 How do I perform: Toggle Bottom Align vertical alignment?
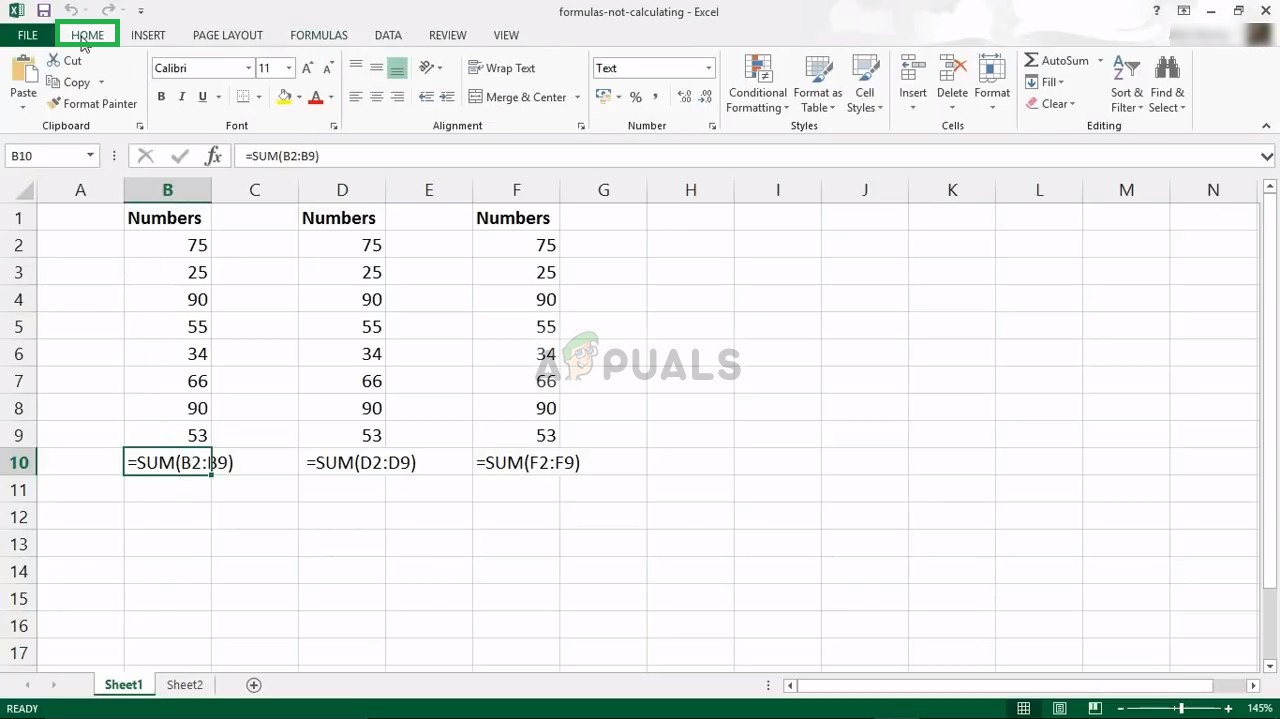397,68
